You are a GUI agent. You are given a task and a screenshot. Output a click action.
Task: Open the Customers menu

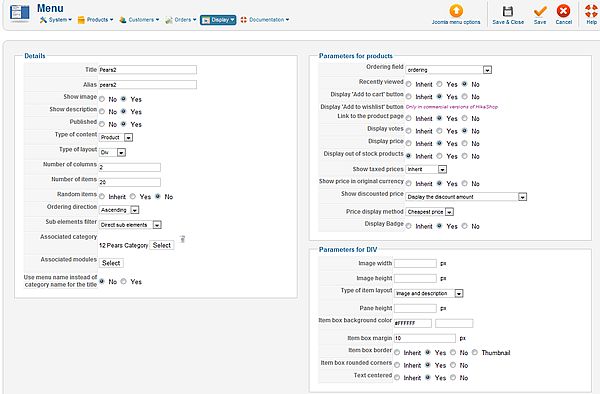click(139, 20)
